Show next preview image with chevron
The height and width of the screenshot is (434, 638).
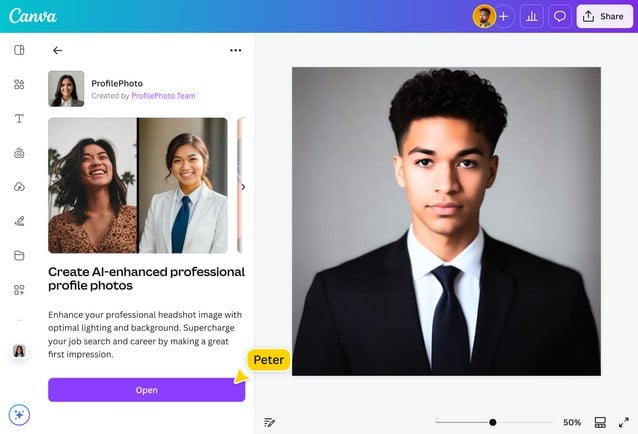[243, 187]
